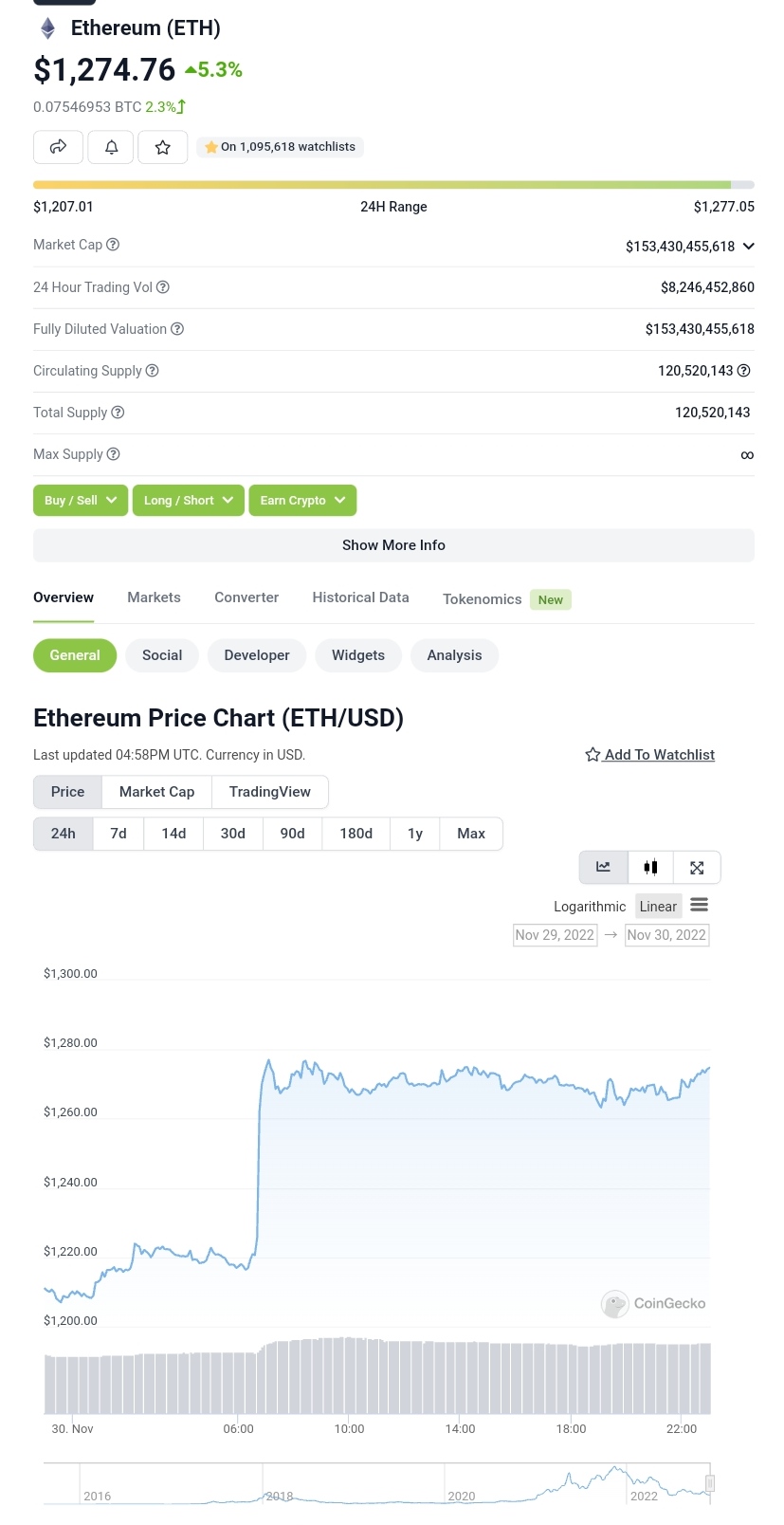Click the chart navigator range handle
The width and height of the screenshot is (784, 1525).
click(709, 1483)
